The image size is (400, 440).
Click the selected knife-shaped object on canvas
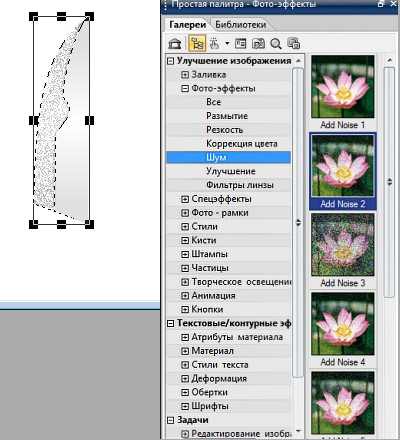(x=62, y=120)
